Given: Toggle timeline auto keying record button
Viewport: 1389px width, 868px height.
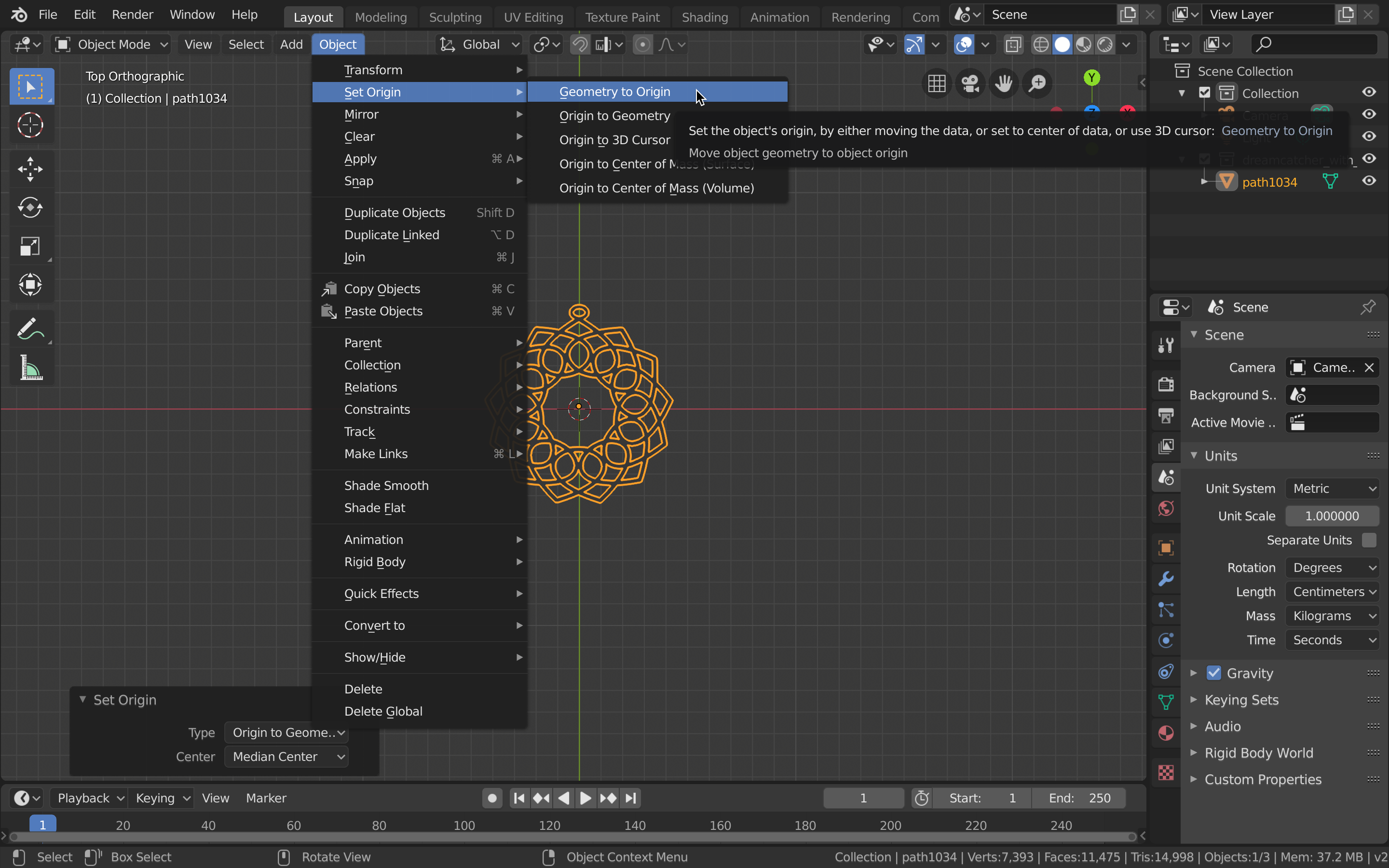Looking at the screenshot, I should coord(492,798).
